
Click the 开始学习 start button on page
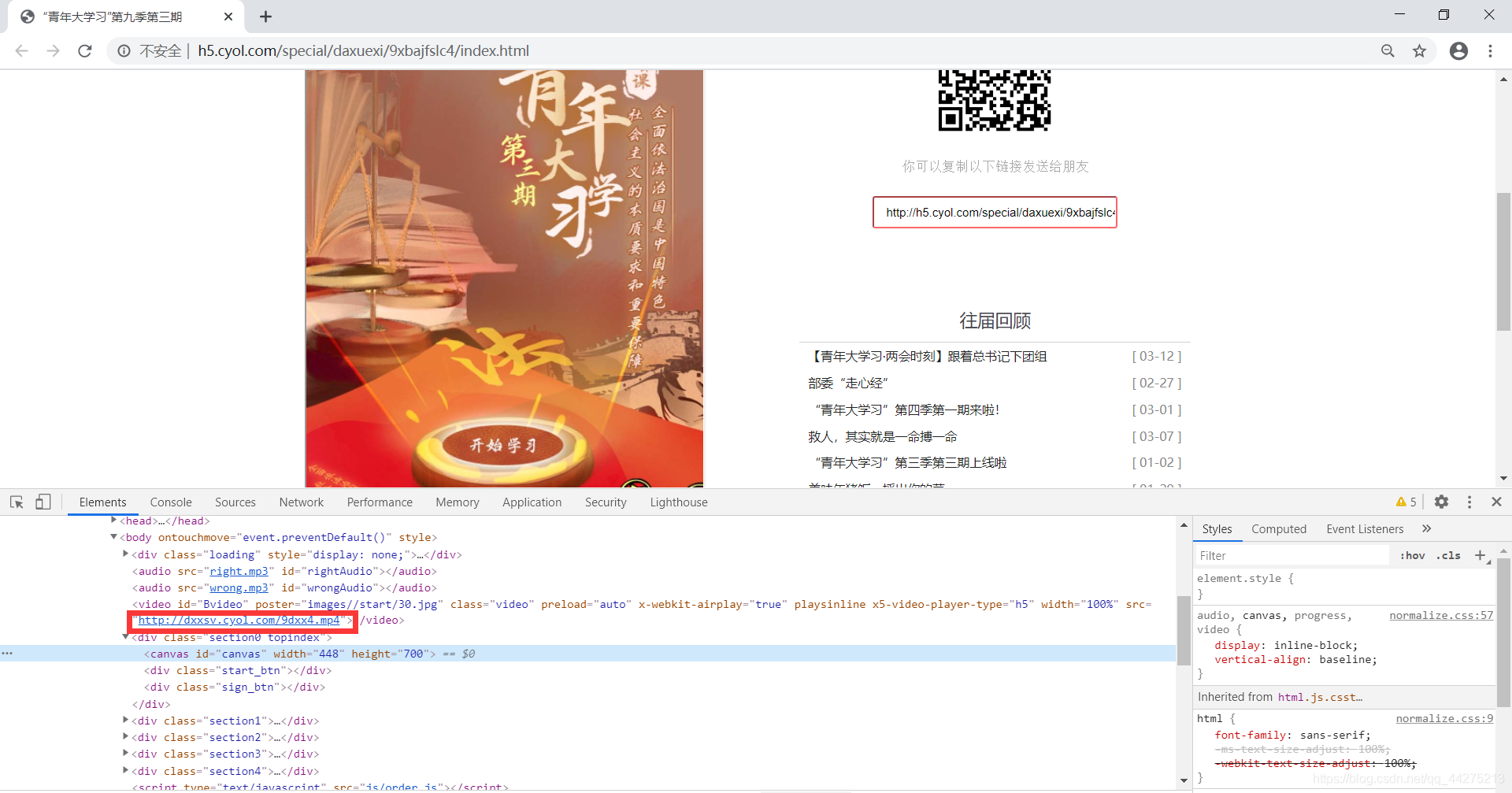click(x=502, y=446)
